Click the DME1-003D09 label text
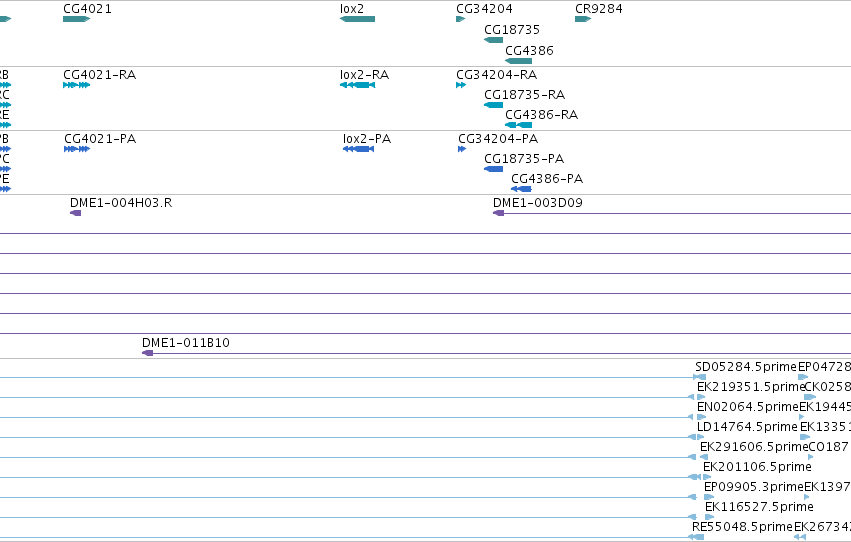 [538, 202]
